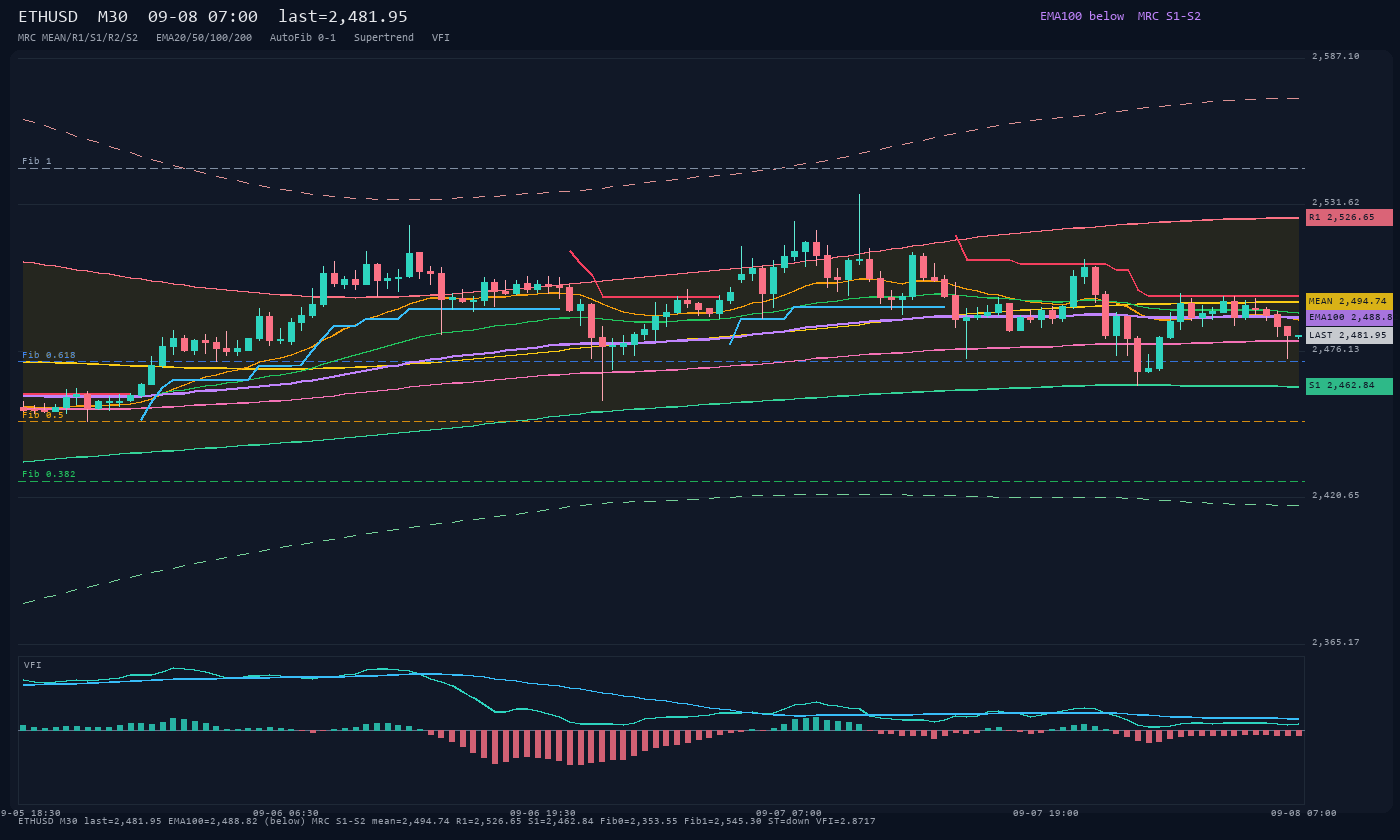Click the 2,420.65 price axis label
1400x840 pixels.
[x=1336, y=495]
